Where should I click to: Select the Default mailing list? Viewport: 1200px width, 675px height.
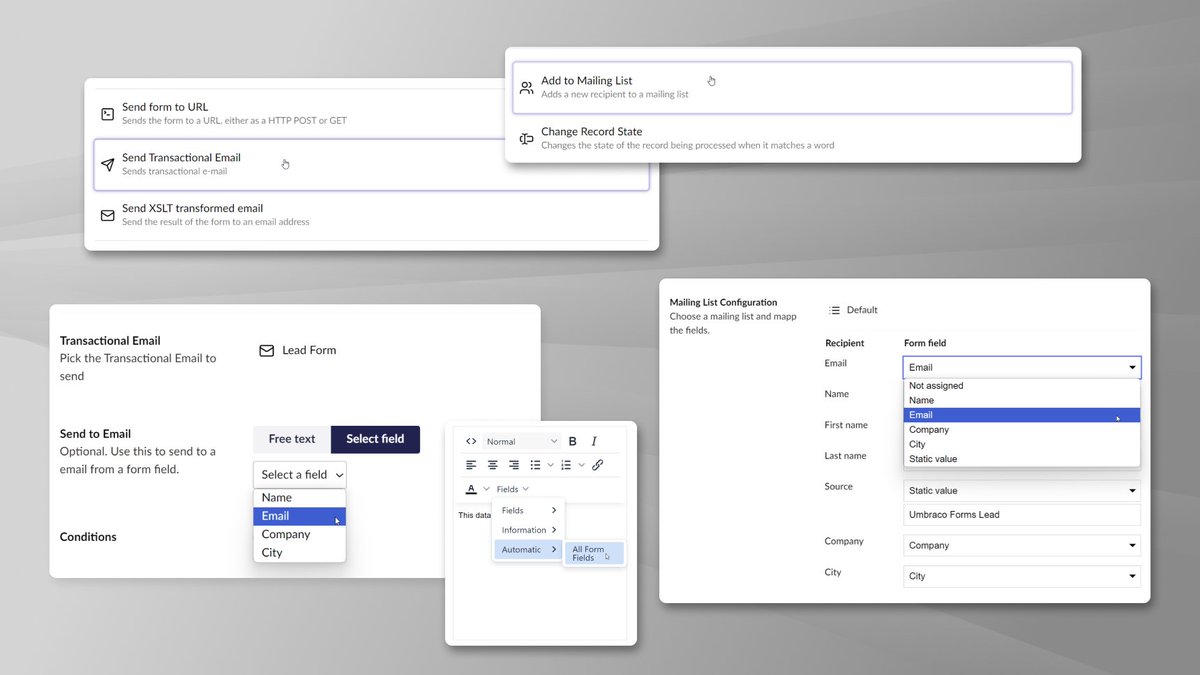pyautogui.click(x=862, y=310)
